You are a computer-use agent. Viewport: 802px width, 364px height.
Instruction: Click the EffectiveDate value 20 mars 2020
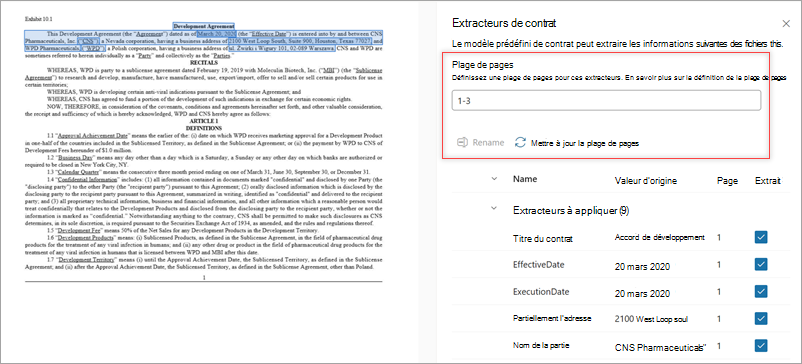point(642,266)
